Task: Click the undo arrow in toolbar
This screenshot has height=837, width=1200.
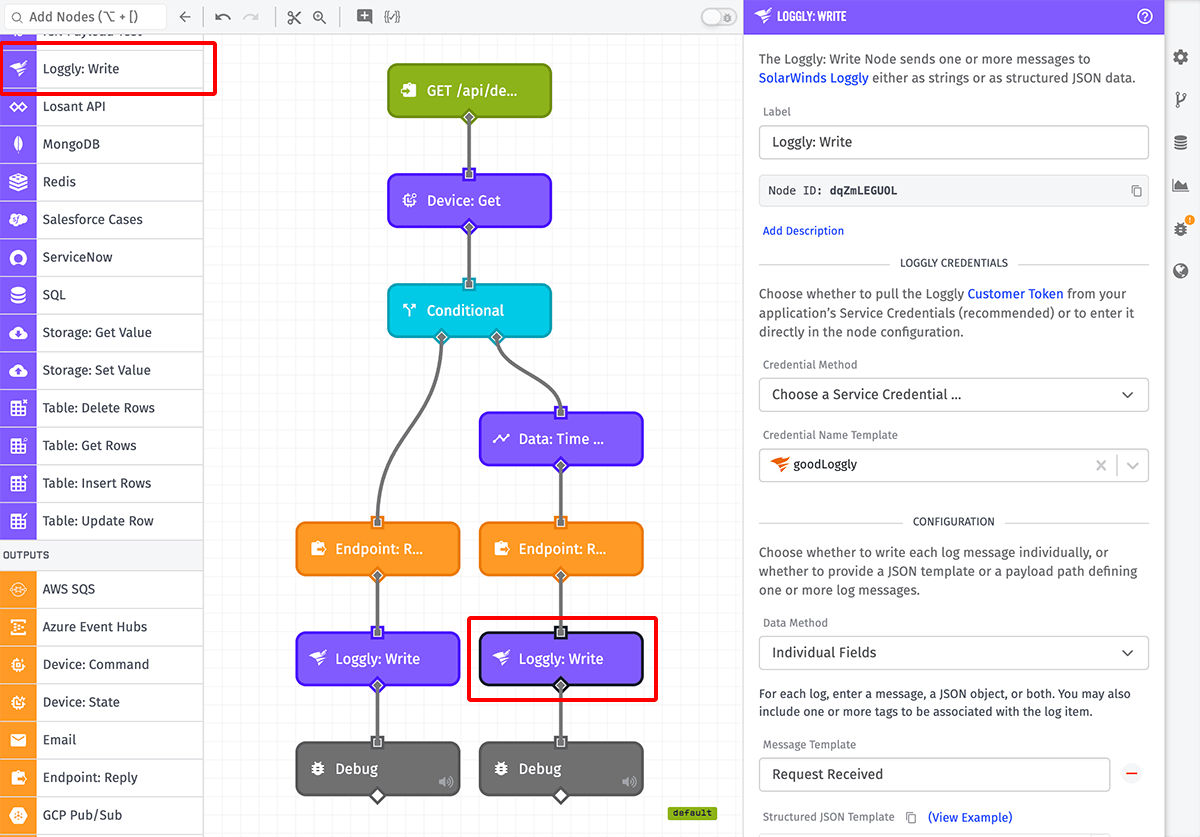Action: [222, 17]
